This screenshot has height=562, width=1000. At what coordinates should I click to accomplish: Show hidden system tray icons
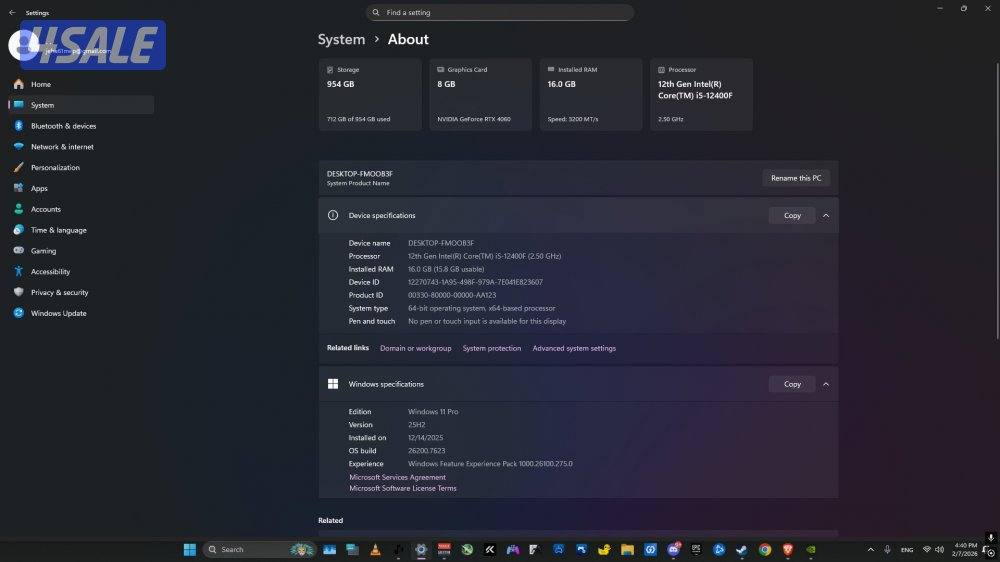point(871,550)
